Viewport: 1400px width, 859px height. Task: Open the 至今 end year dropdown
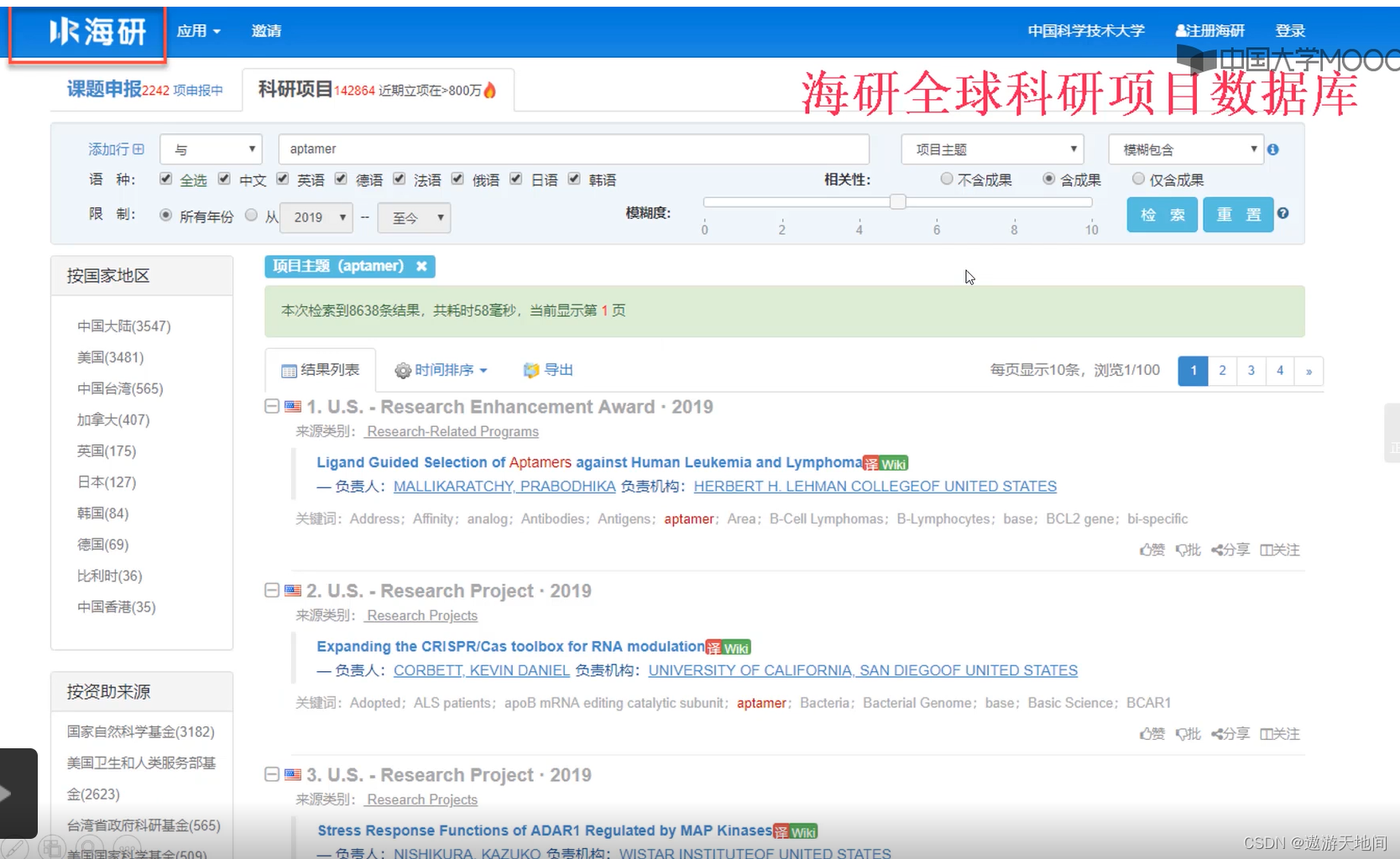[414, 217]
